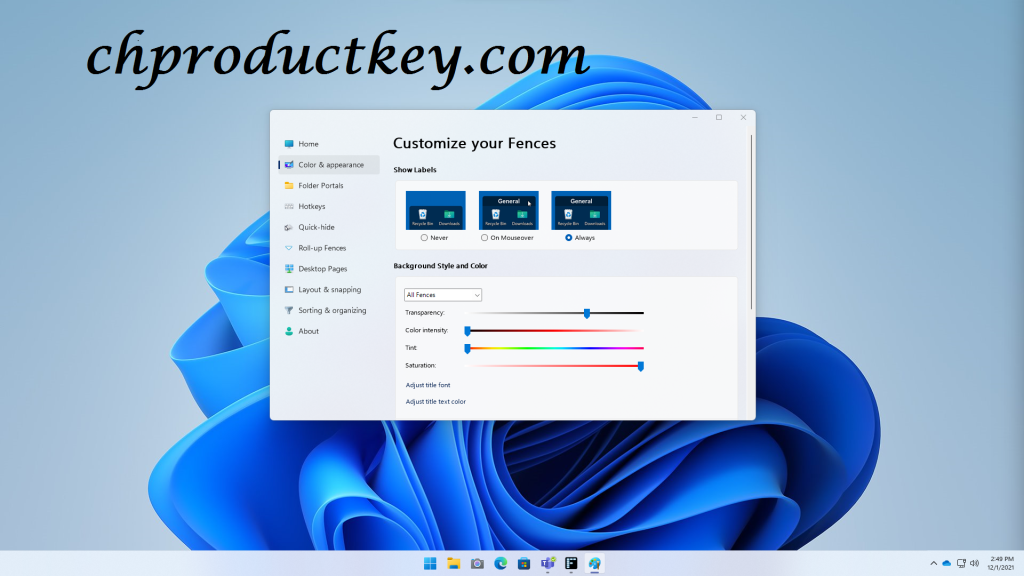
Task: Click the volume speaker tray icon
Action: point(974,564)
